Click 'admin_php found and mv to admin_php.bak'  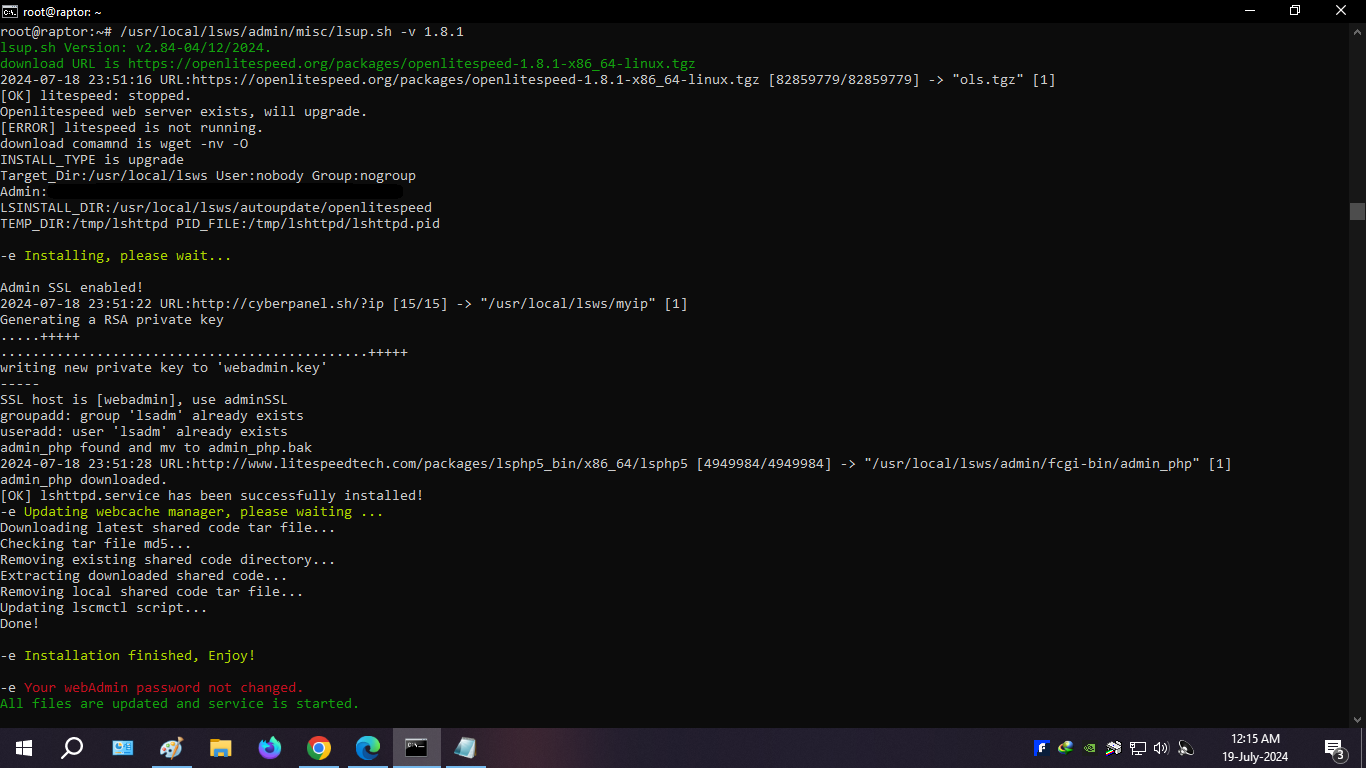click(x=156, y=448)
